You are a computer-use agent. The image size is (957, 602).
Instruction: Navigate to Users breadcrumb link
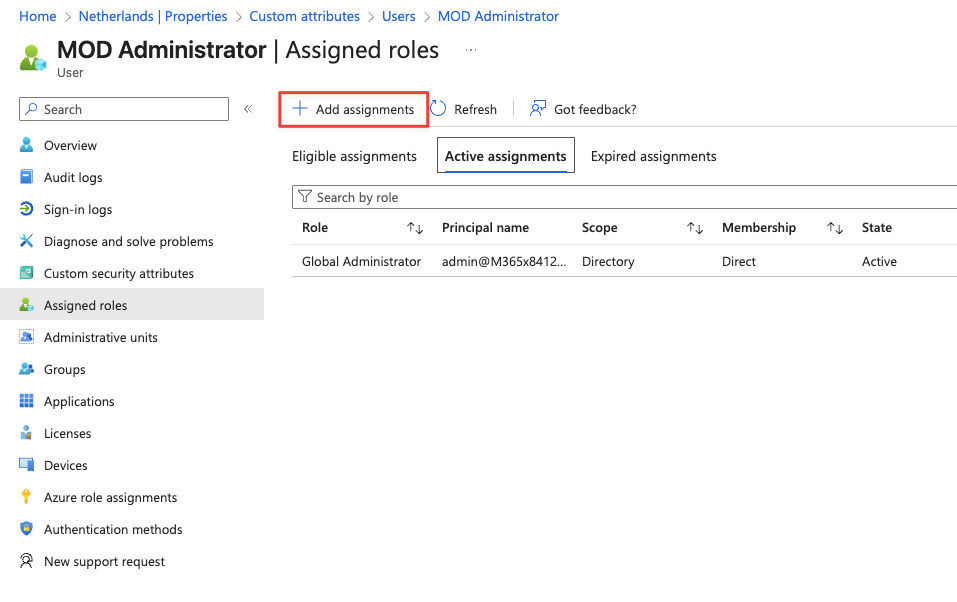[x=399, y=17]
